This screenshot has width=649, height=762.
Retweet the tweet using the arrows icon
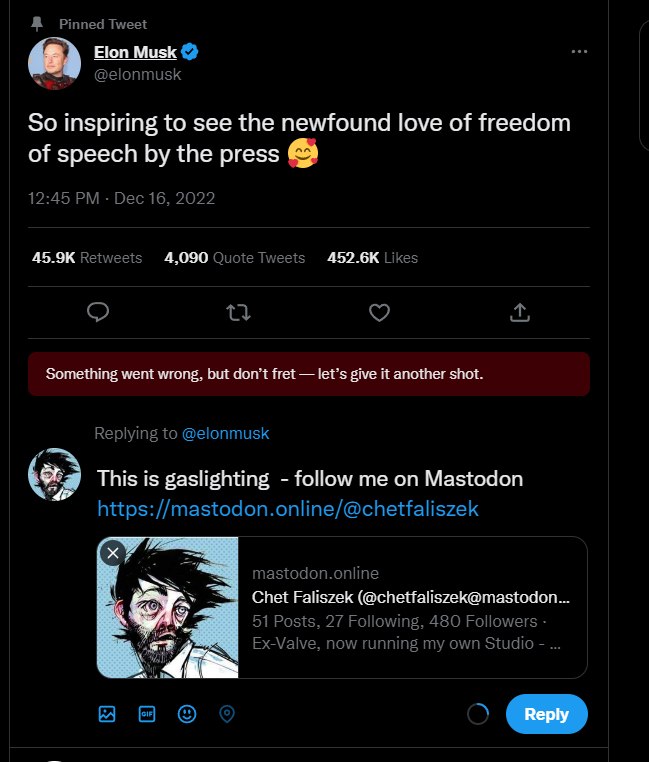pos(239,313)
